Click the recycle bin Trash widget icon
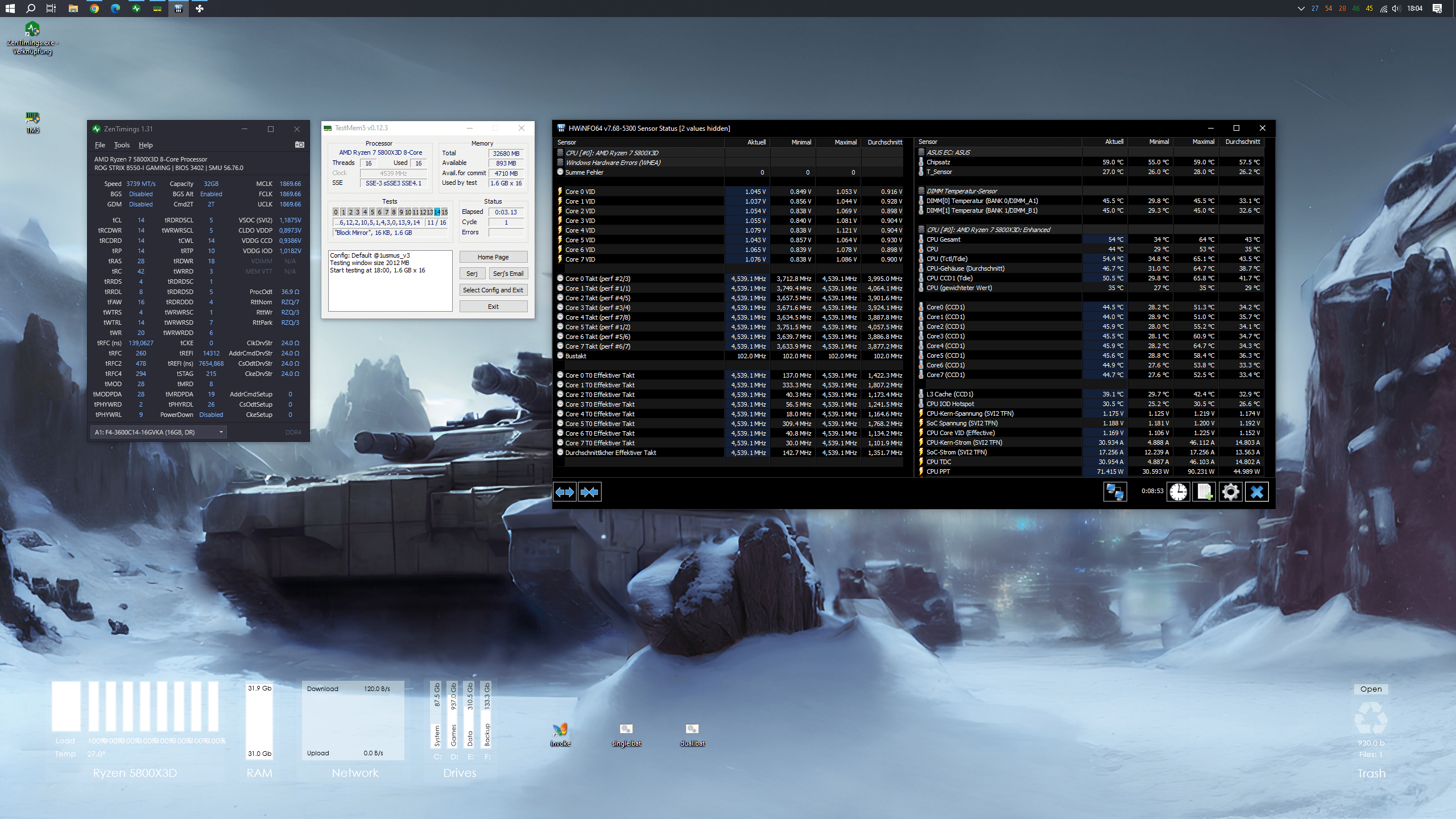The height and width of the screenshot is (819, 1456). (1371, 717)
